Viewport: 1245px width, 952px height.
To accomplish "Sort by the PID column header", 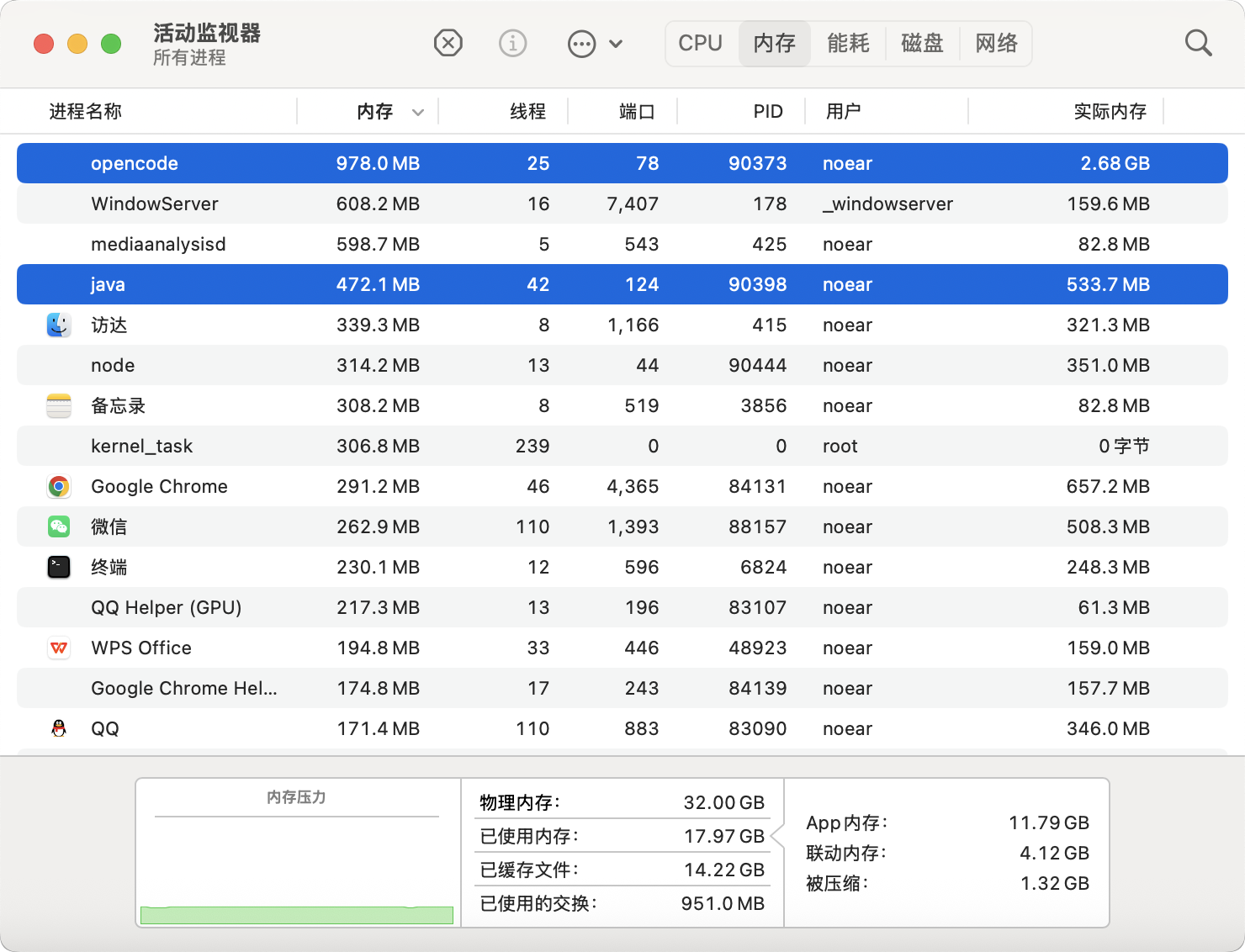I will coord(767,111).
